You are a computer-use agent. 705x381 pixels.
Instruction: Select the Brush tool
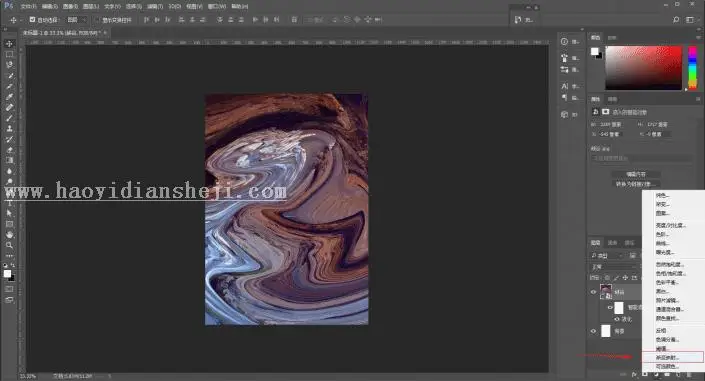(x=9, y=118)
